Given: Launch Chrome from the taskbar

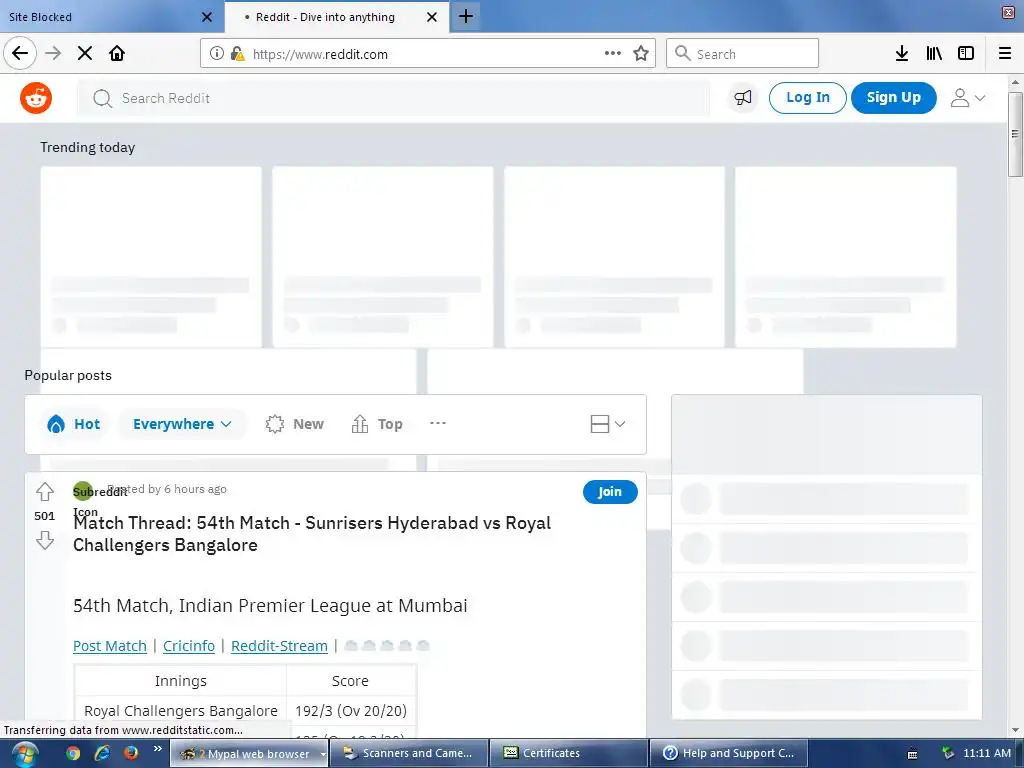Looking at the screenshot, I should click(x=72, y=753).
